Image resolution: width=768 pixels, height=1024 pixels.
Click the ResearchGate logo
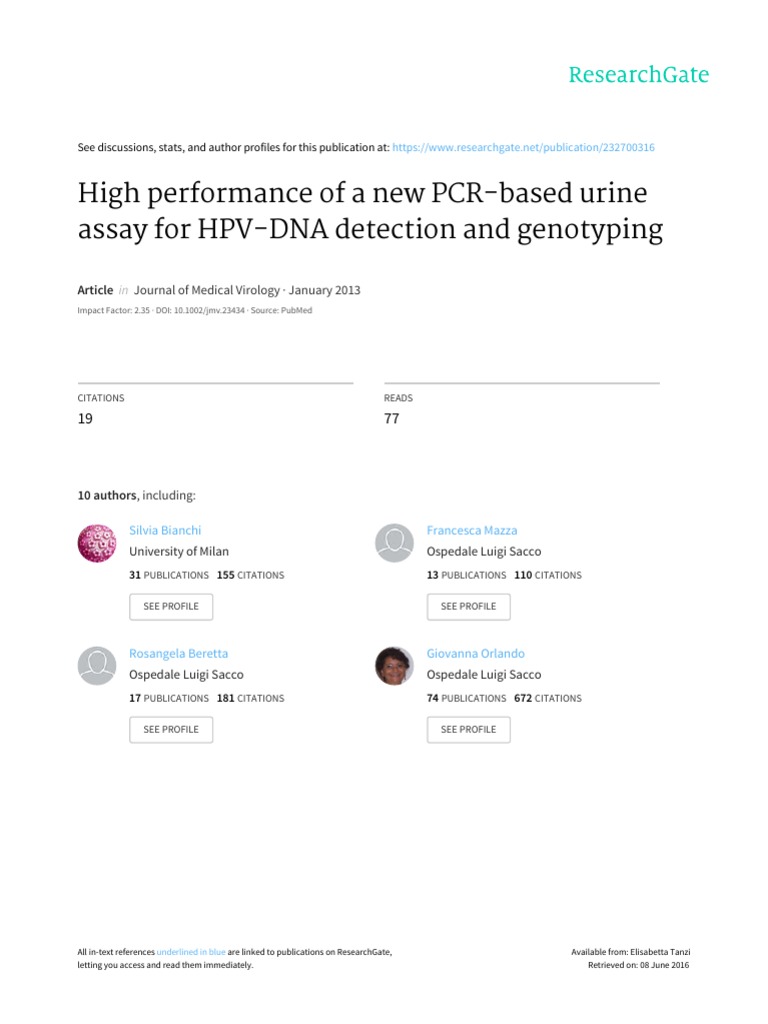(638, 74)
